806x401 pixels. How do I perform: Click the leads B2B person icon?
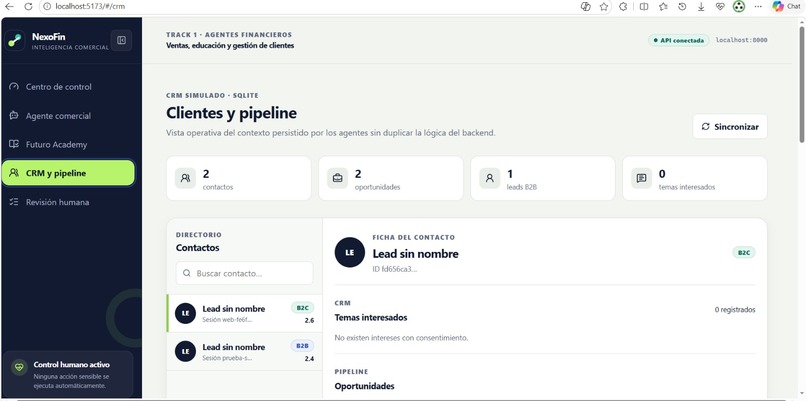click(490, 178)
